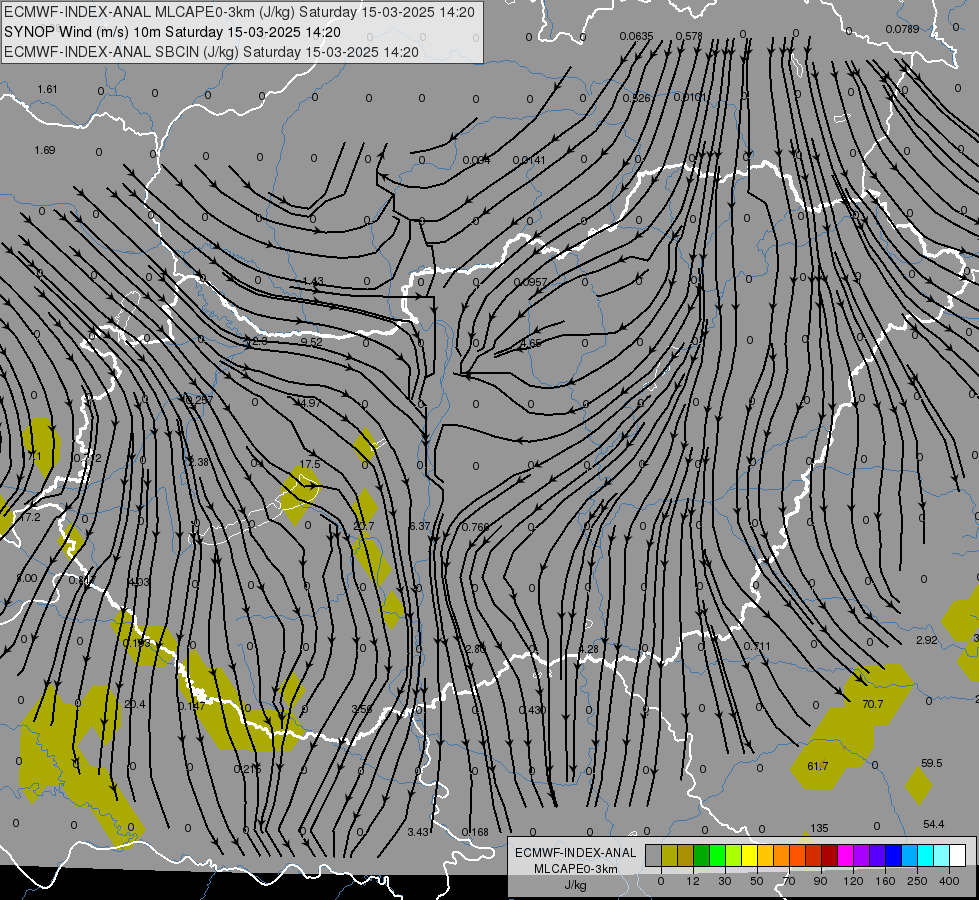Click the map value 0.147
The image size is (979, 900).
pyautogui.click(x=192, y=706)
